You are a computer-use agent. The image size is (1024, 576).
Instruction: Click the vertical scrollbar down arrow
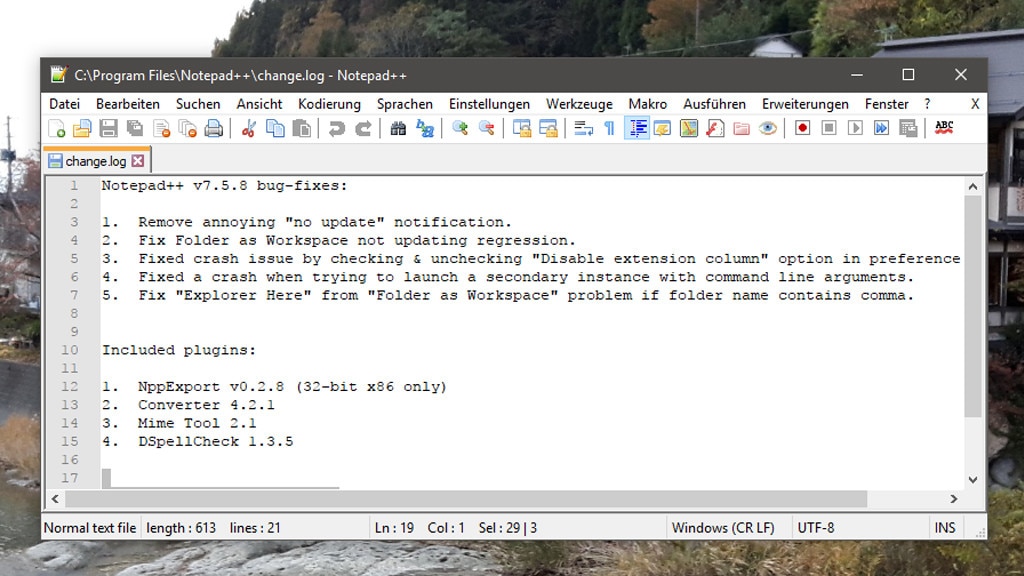coord(973,480)
